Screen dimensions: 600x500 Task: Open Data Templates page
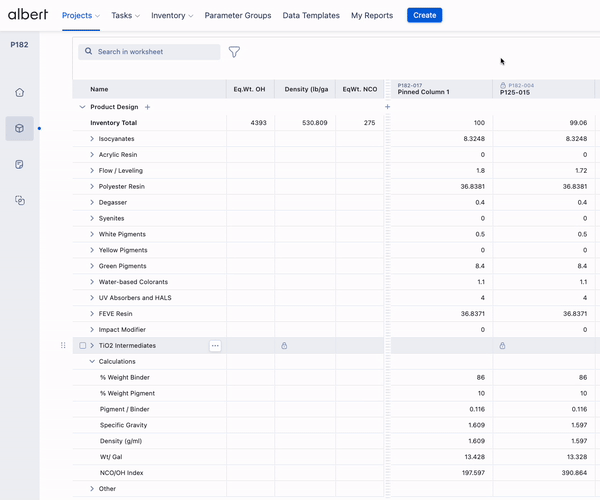(311, 16)
